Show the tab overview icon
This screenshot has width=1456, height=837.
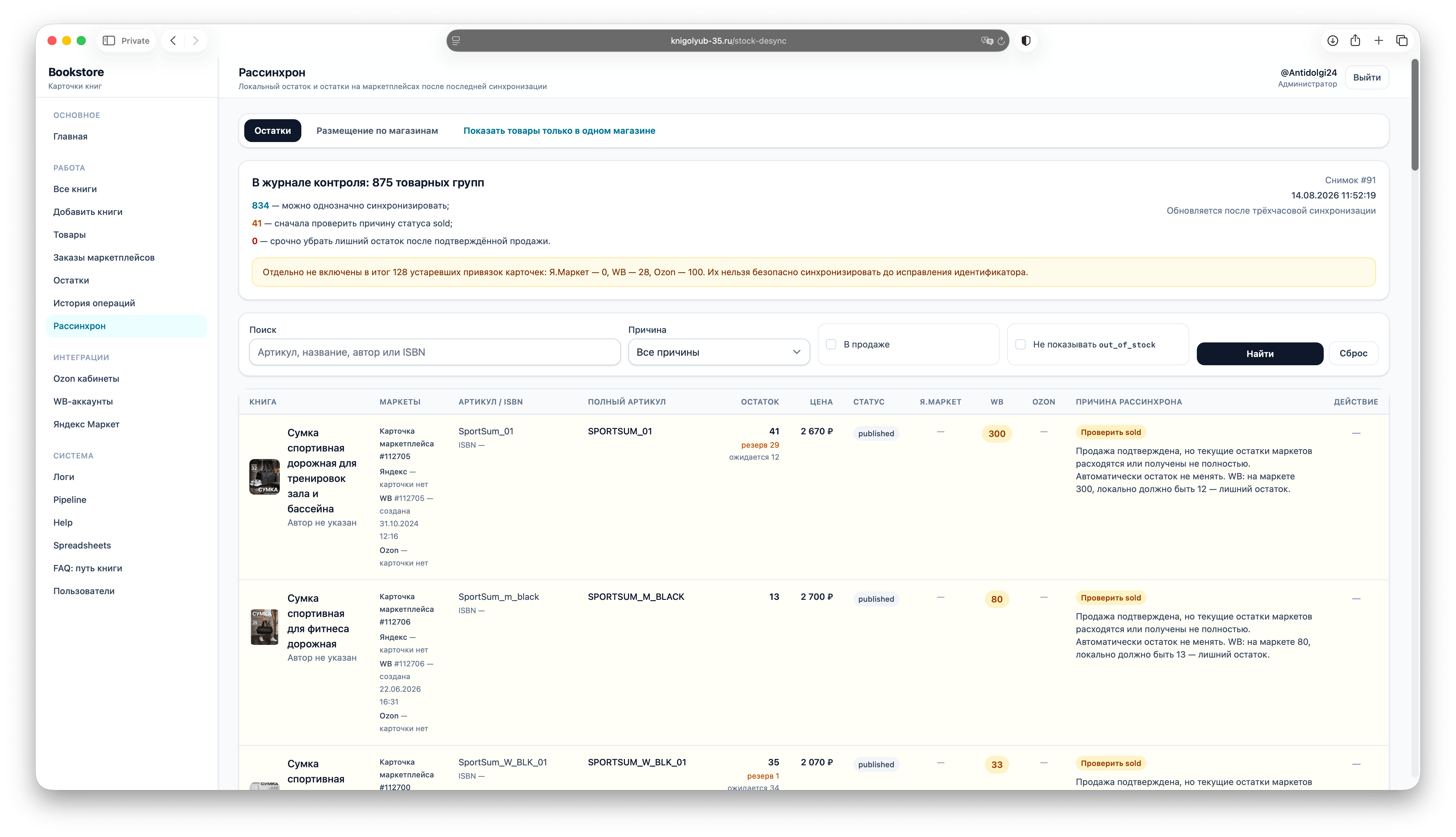pos(1401,40)
